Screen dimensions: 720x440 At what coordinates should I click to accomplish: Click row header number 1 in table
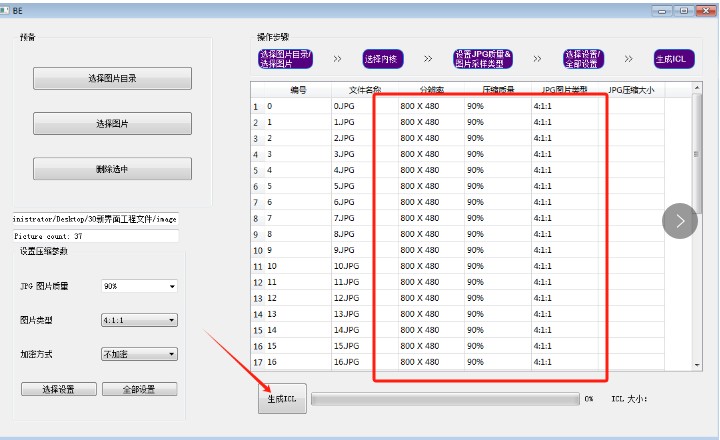[x=258, y=107]
